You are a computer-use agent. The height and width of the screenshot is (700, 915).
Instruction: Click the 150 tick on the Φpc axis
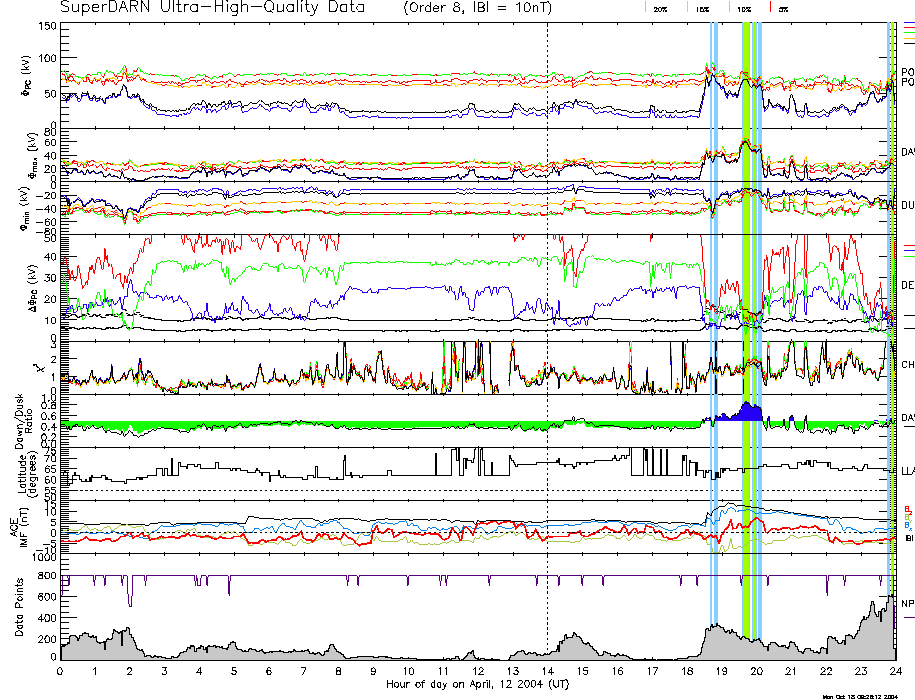click(x=48, y=26)
